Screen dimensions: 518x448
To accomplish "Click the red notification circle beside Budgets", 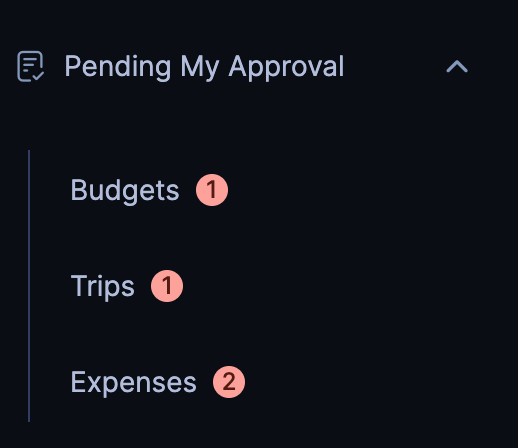I will (x=212, y=190).
